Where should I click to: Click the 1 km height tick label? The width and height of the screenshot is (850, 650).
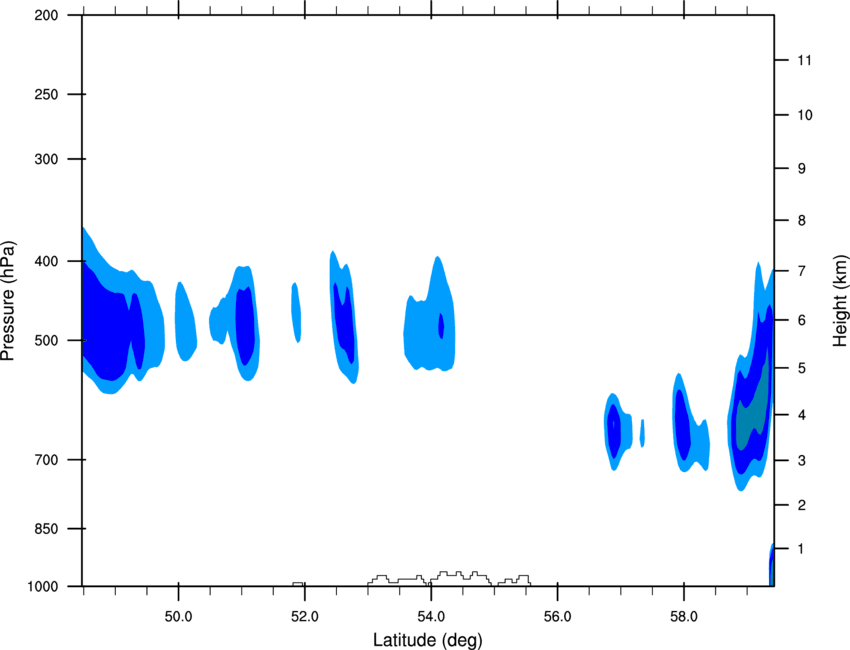[x=799, y=549]
